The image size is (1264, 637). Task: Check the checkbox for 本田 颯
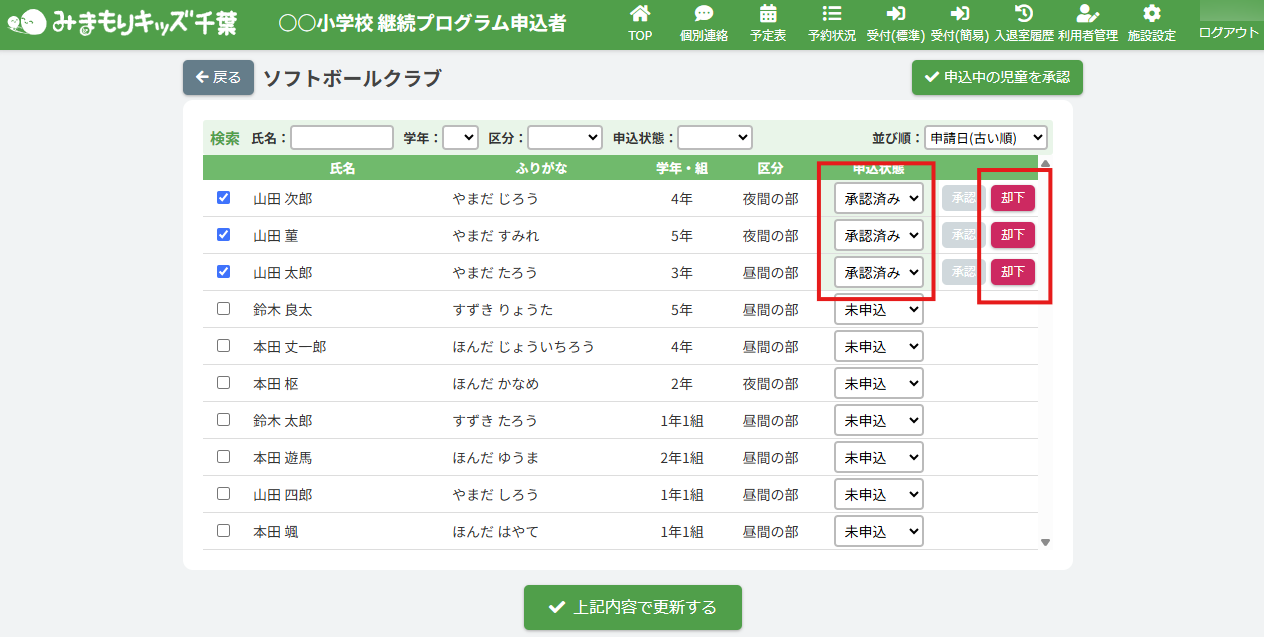click(x=223, y=531)
